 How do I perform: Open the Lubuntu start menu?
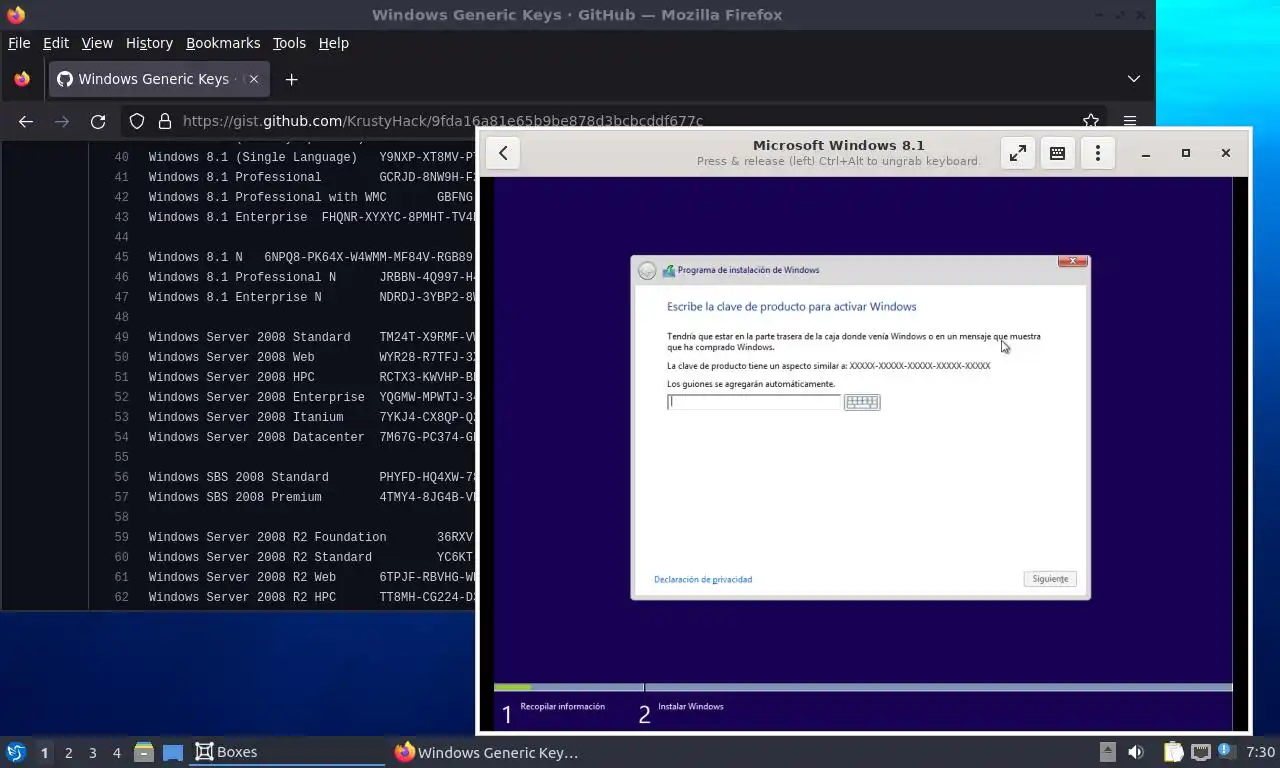pyautogui.click(x=16, y=752)
